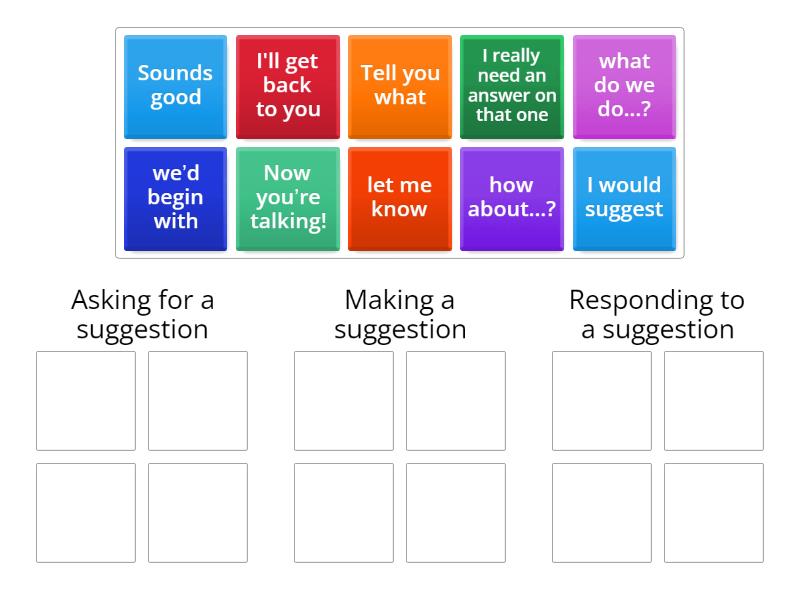Click the bottom-left slot under 'Responding to a suggestion'
Image resolution: width=800 pixels, height=600 pixels.
tap(604, 512)
